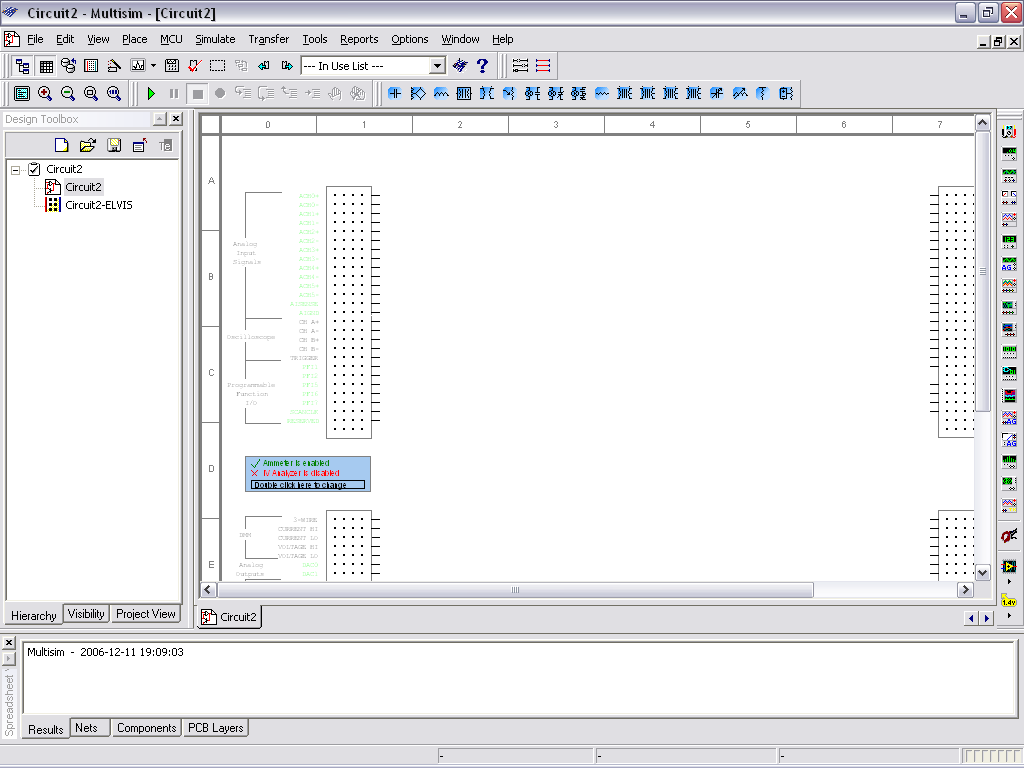1024x768 pixels.
Task: Click the zoom out magnifier icon
Action: (x=68, y=93)
